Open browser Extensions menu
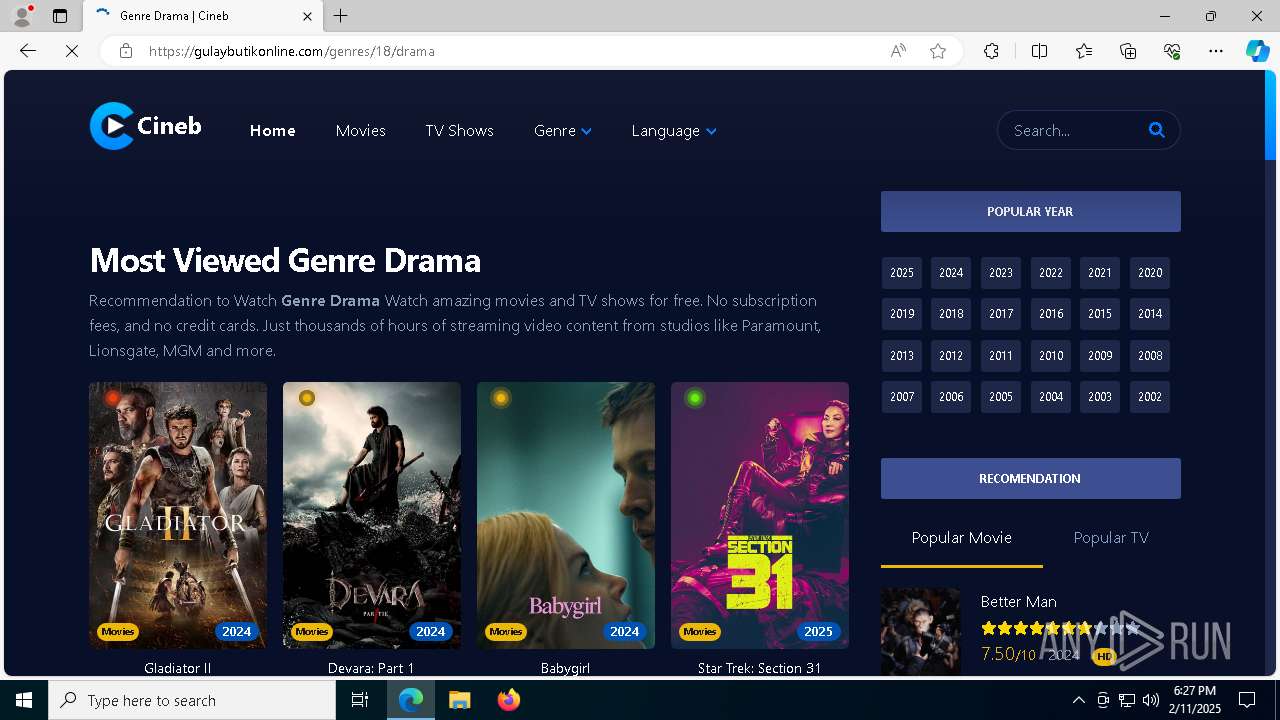The width and height of the screenshot is (1280, 720). tap(991, 51)
